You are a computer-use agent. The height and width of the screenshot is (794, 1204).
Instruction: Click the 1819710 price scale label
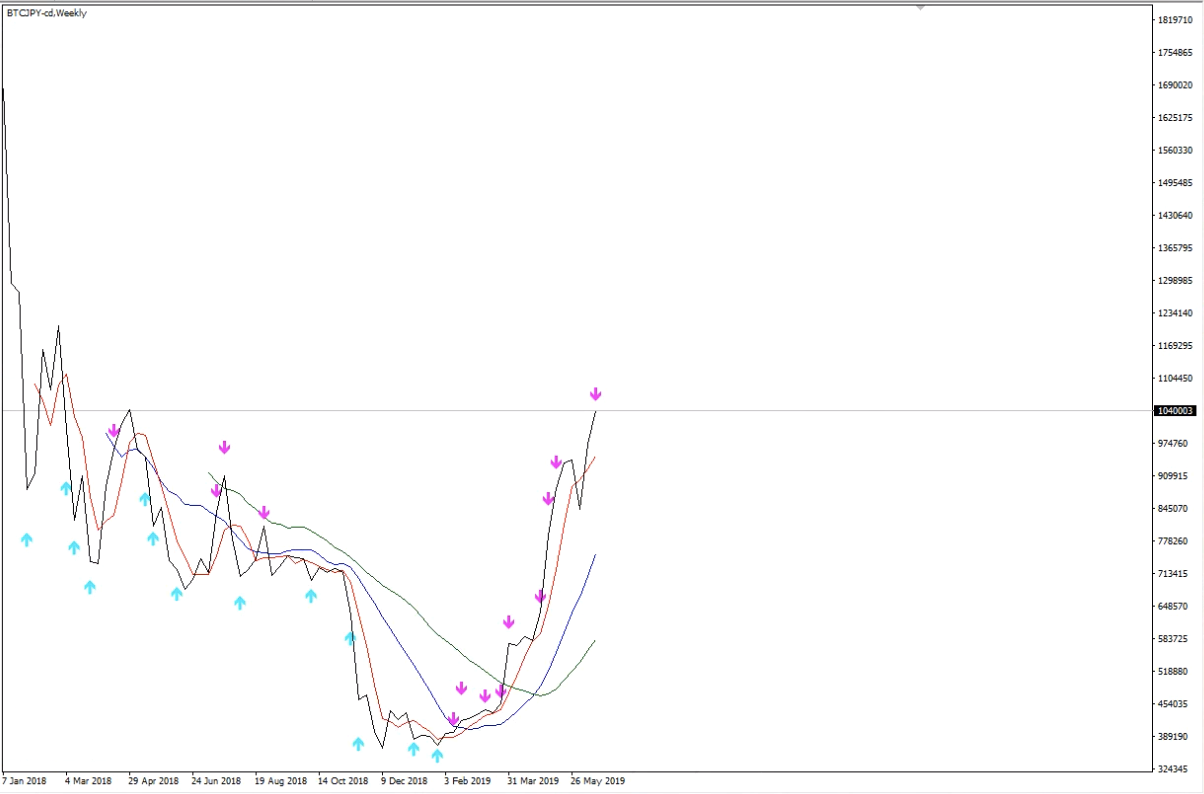coord(1173,20)
